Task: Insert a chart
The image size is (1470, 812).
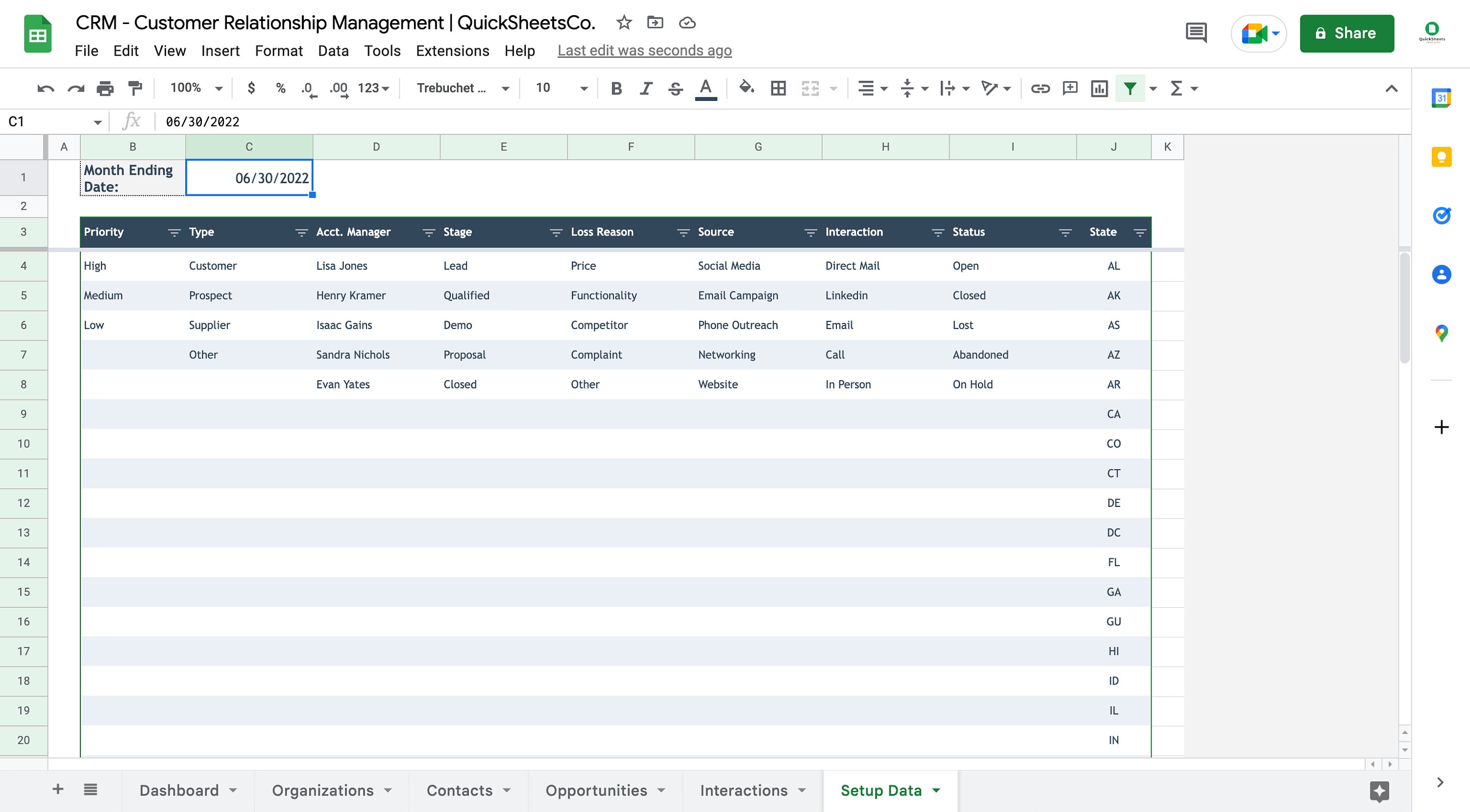Action: pyautogui.click(x=1099, y=88)
